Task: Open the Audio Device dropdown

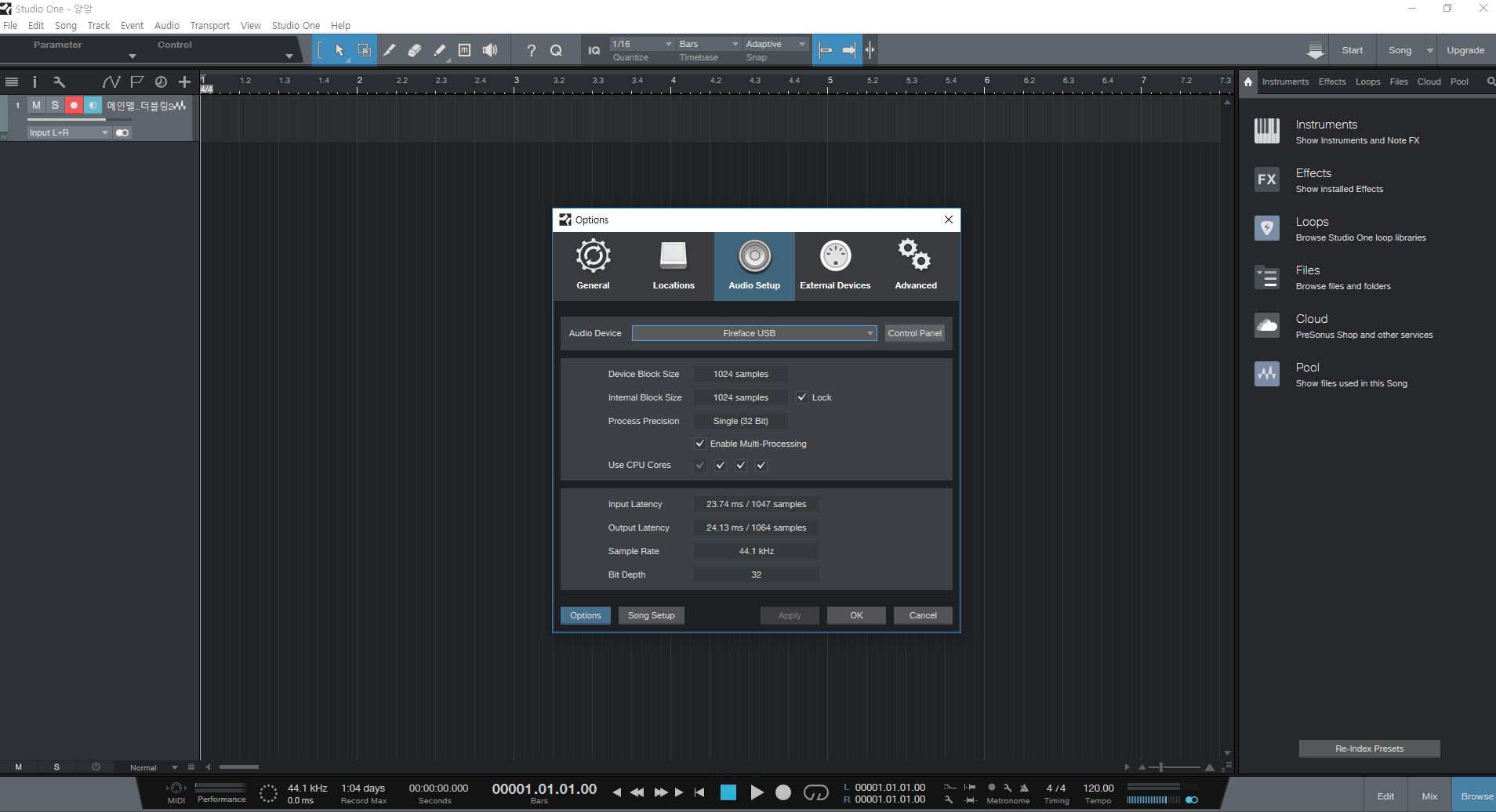Action: [x=754, y=333]
